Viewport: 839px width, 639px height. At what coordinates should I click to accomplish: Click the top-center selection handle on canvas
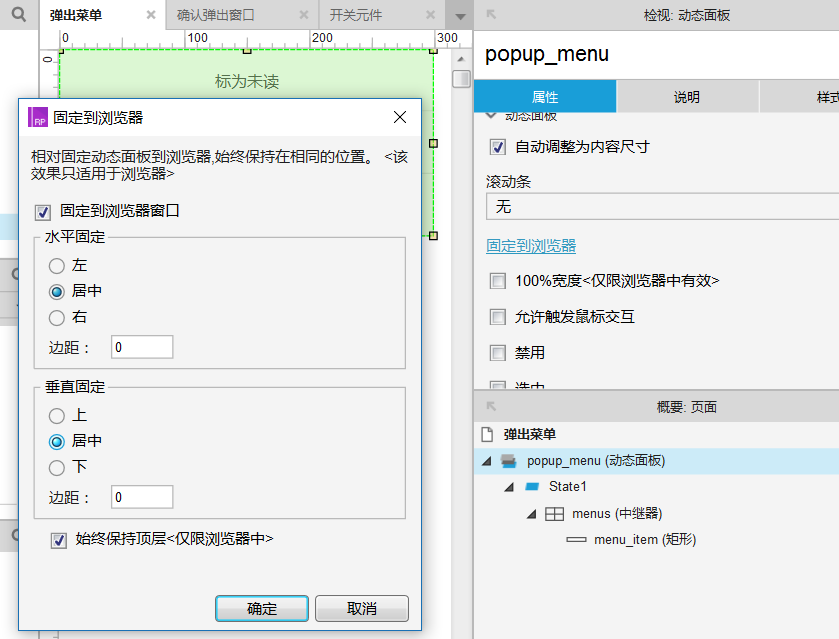[247, 51]
